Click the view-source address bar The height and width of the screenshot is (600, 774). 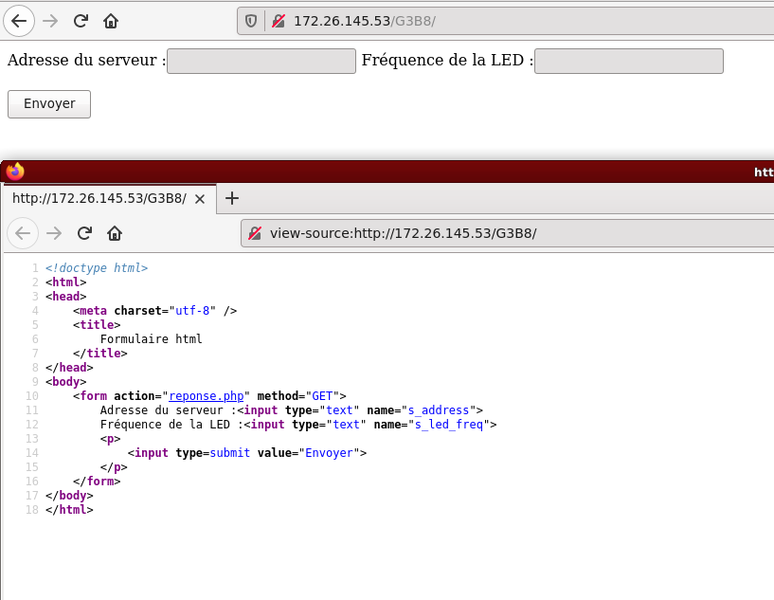click(x=500, y=233)
